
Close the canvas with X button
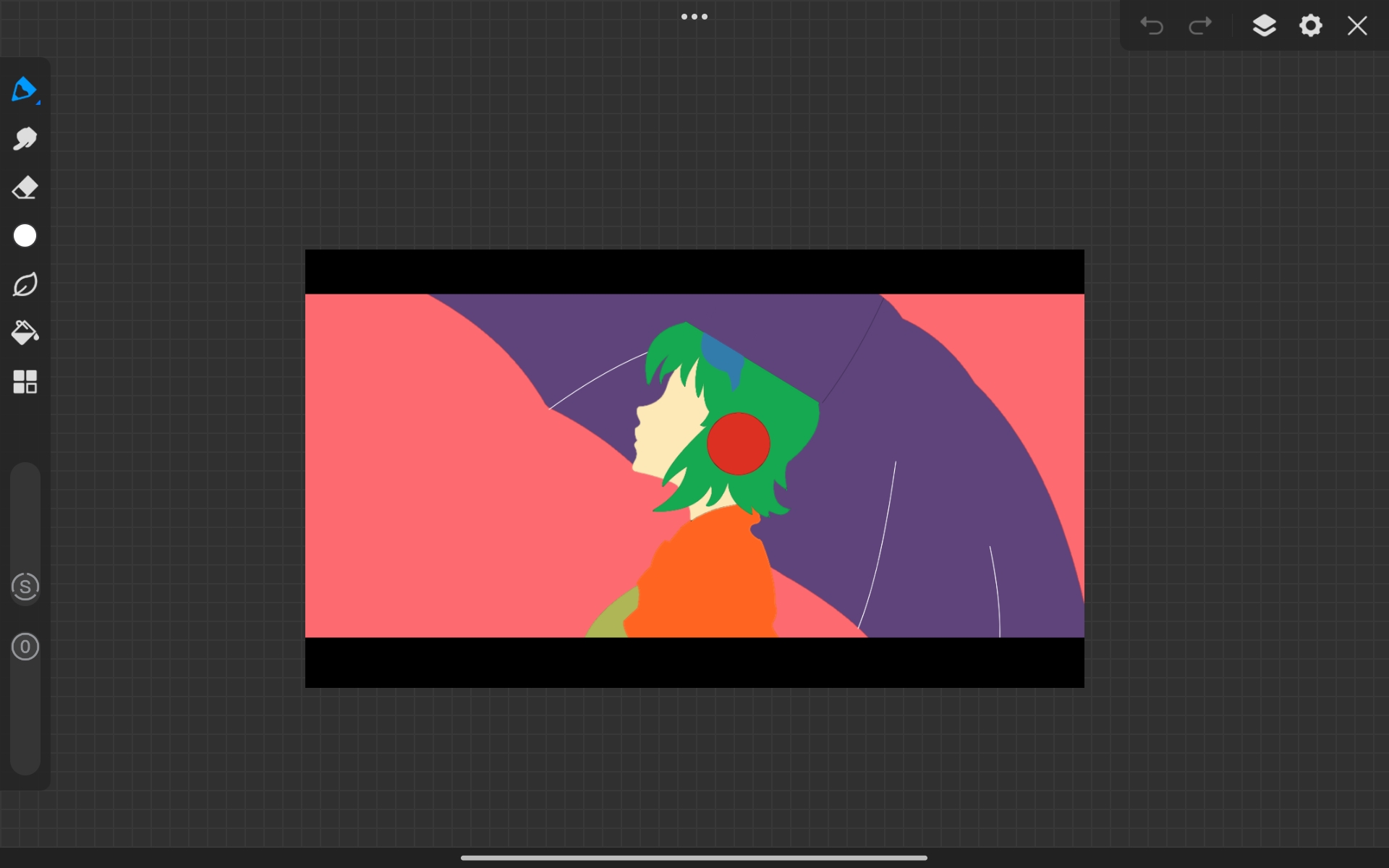tap(1357, 26)
